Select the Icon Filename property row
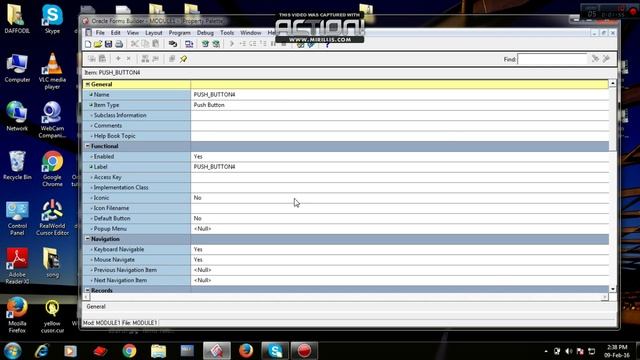640x360 pixels. 346,208
